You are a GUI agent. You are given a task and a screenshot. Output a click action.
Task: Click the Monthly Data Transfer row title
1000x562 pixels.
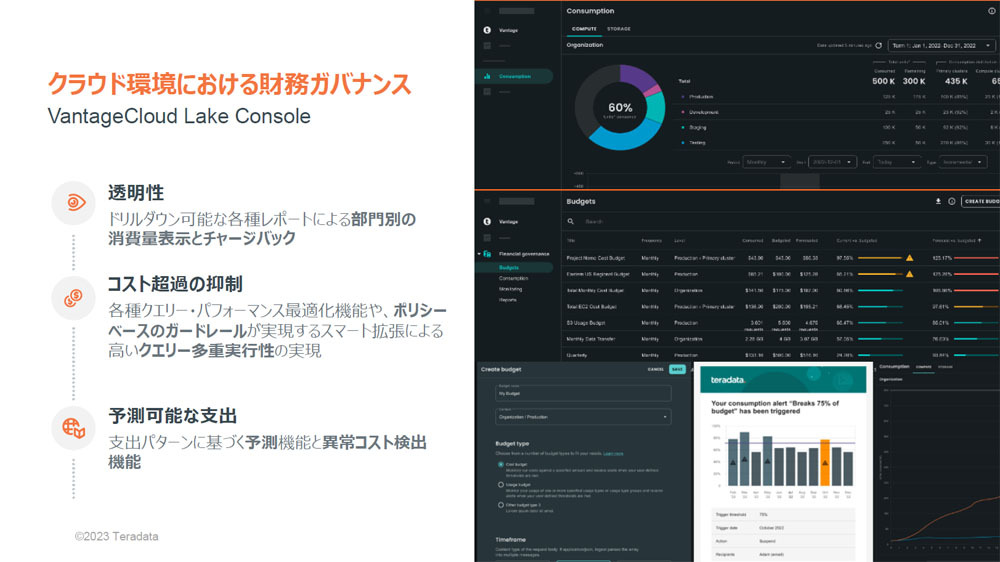click(x=591, y=339)
